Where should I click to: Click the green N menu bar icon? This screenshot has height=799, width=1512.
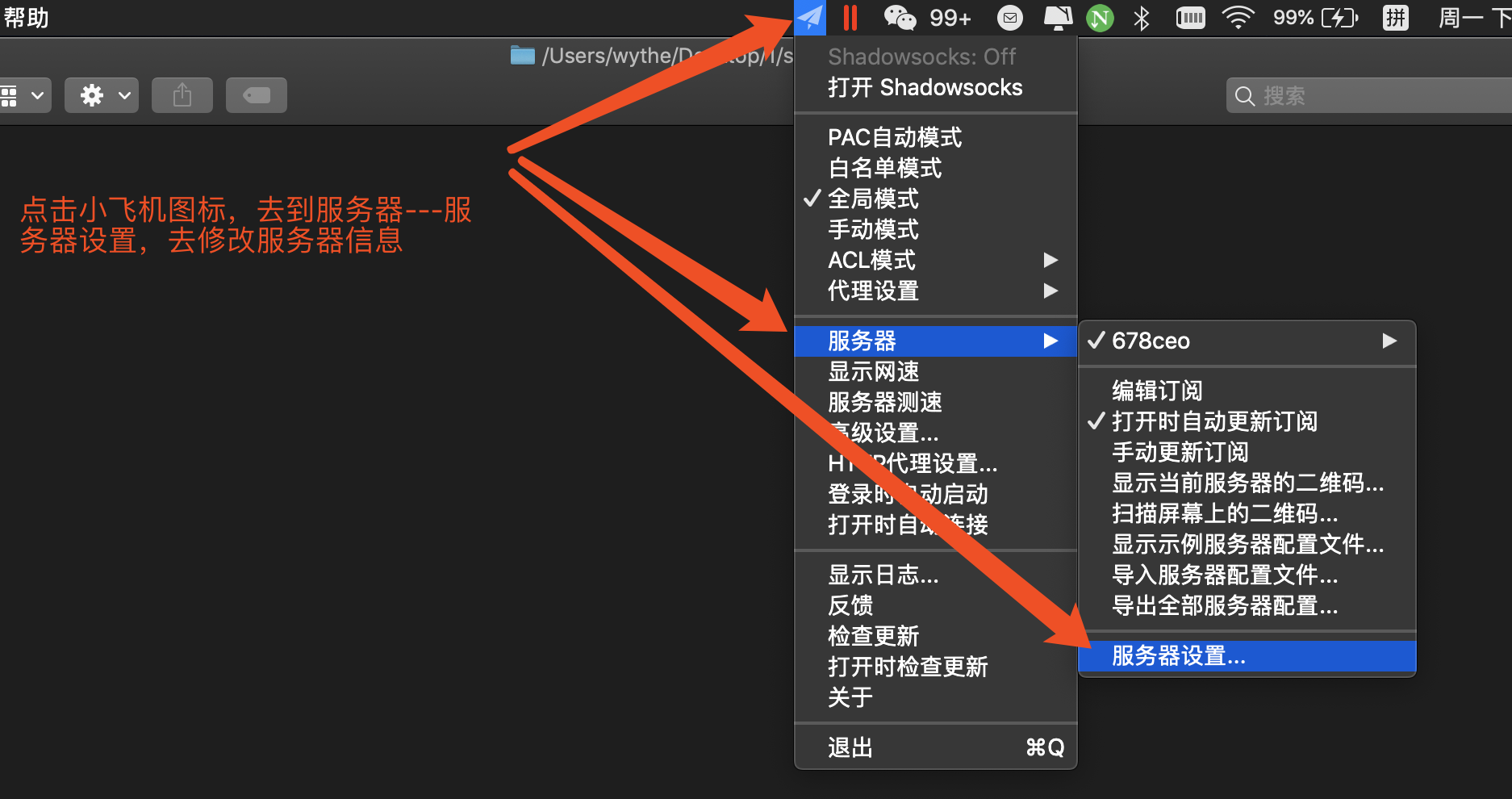tap(1100, 17)
